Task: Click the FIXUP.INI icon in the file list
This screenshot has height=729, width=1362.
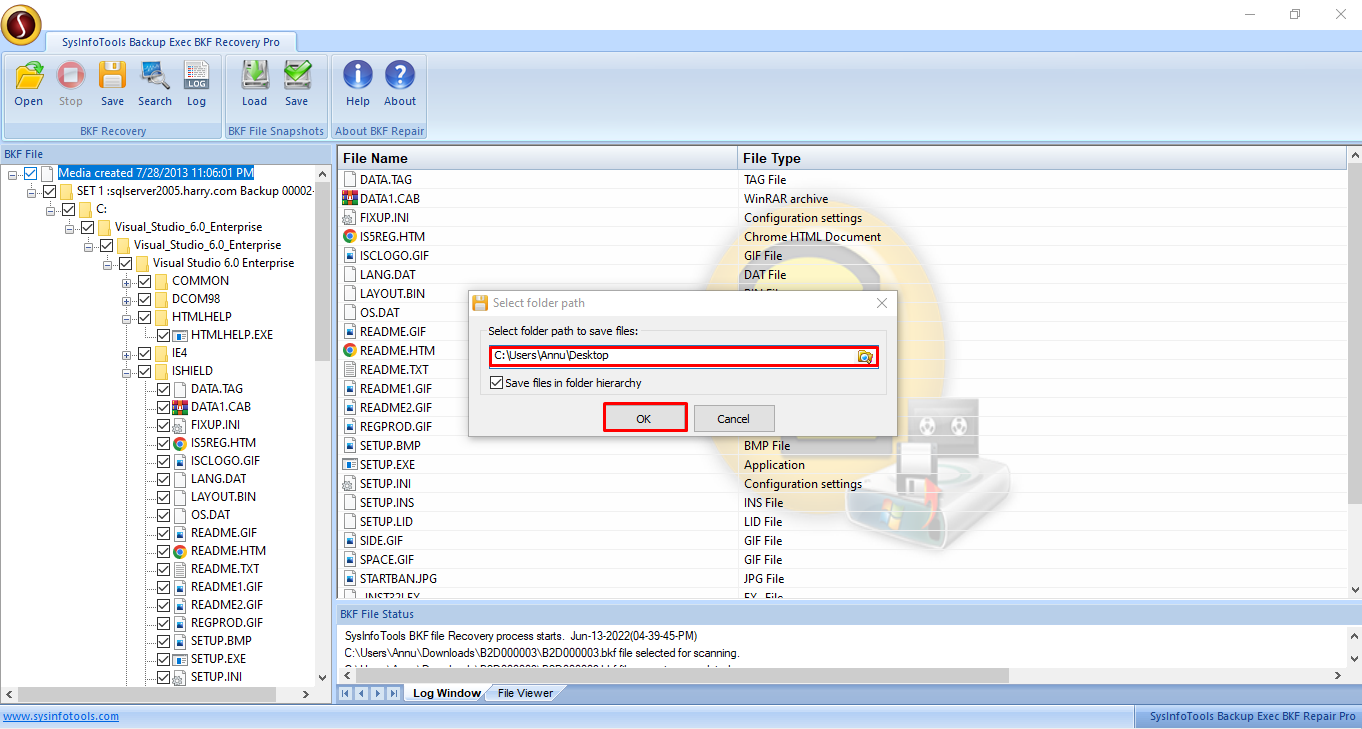Action: point(350,218)
